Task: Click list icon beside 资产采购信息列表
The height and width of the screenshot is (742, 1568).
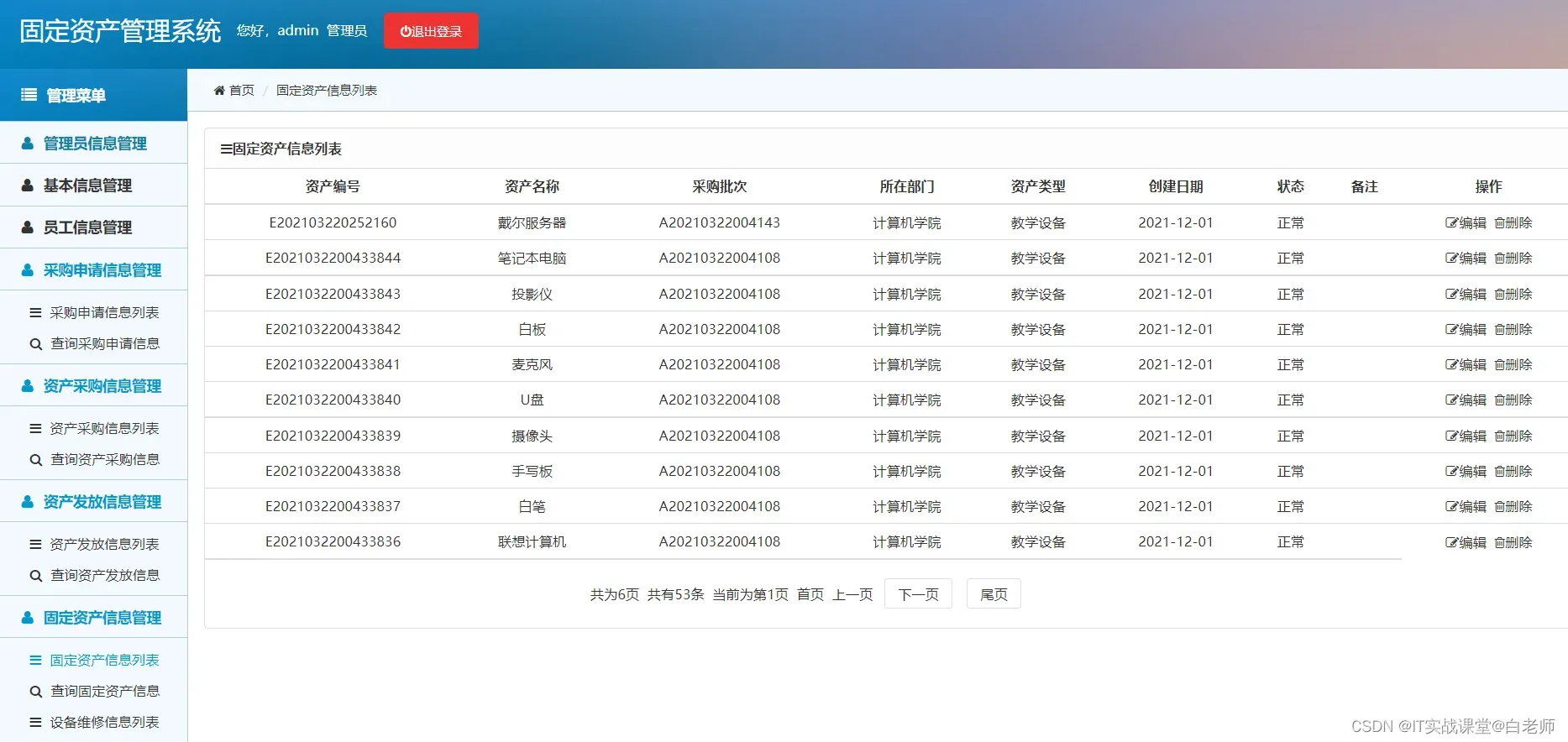Action: 35,428
